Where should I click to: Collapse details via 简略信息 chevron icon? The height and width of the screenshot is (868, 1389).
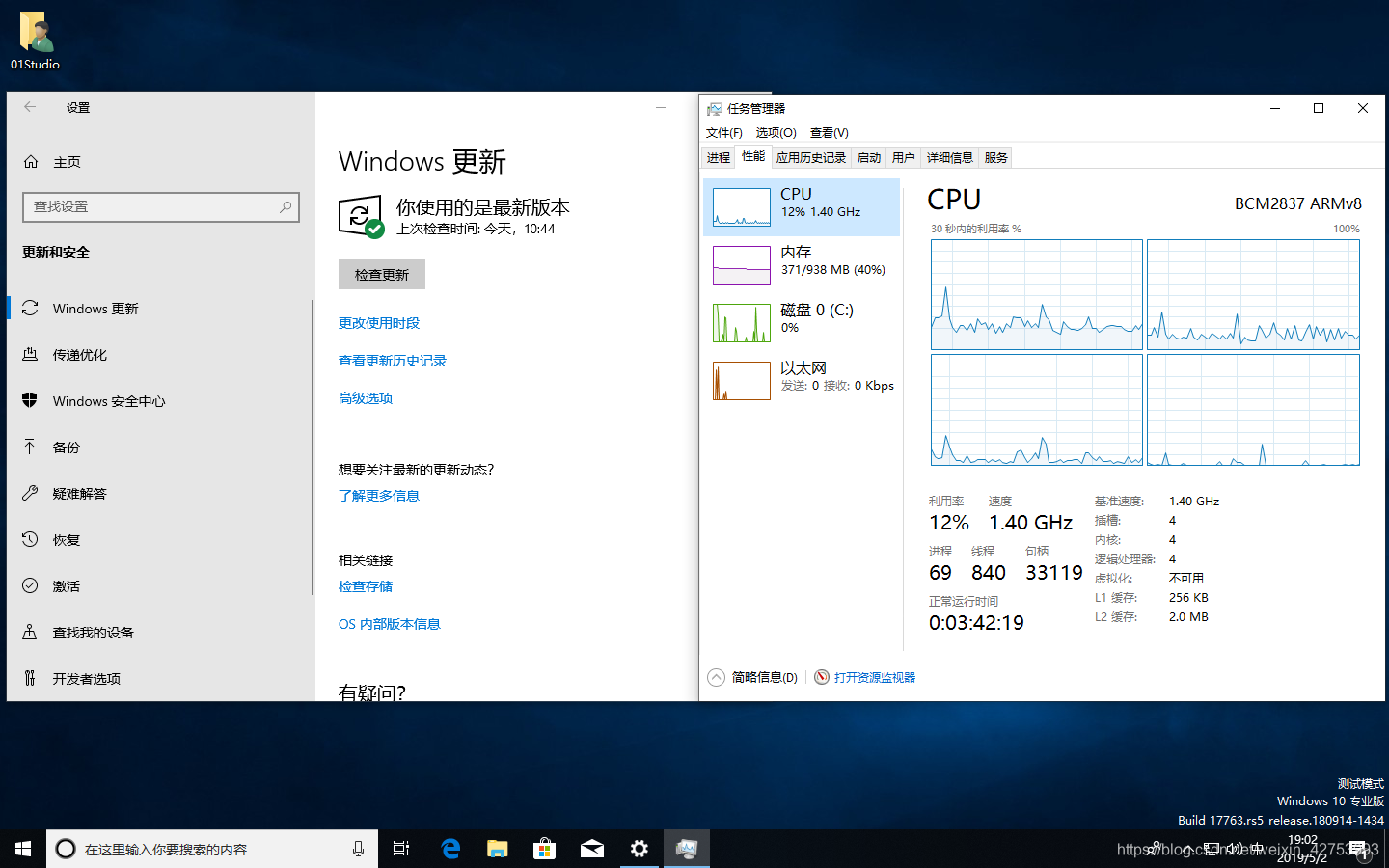click(717, 677)
